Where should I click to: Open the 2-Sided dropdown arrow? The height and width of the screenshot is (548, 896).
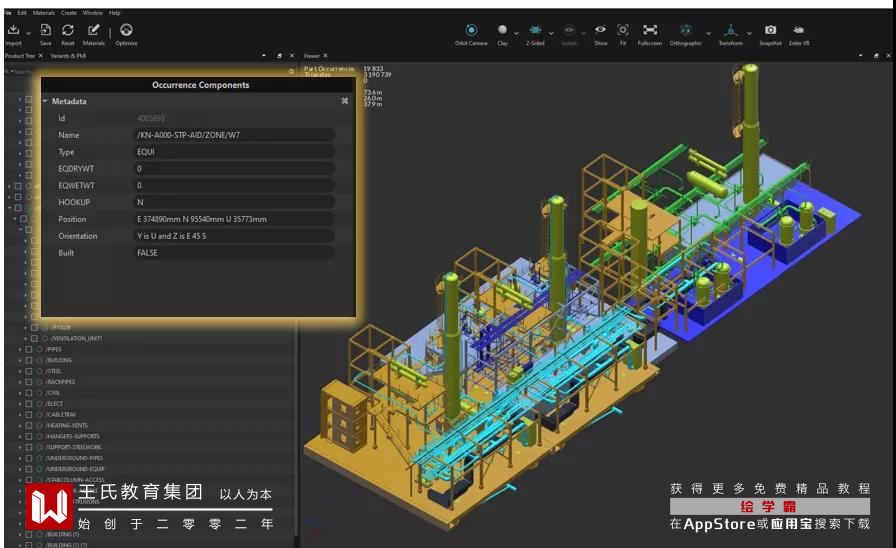[551, 33]
